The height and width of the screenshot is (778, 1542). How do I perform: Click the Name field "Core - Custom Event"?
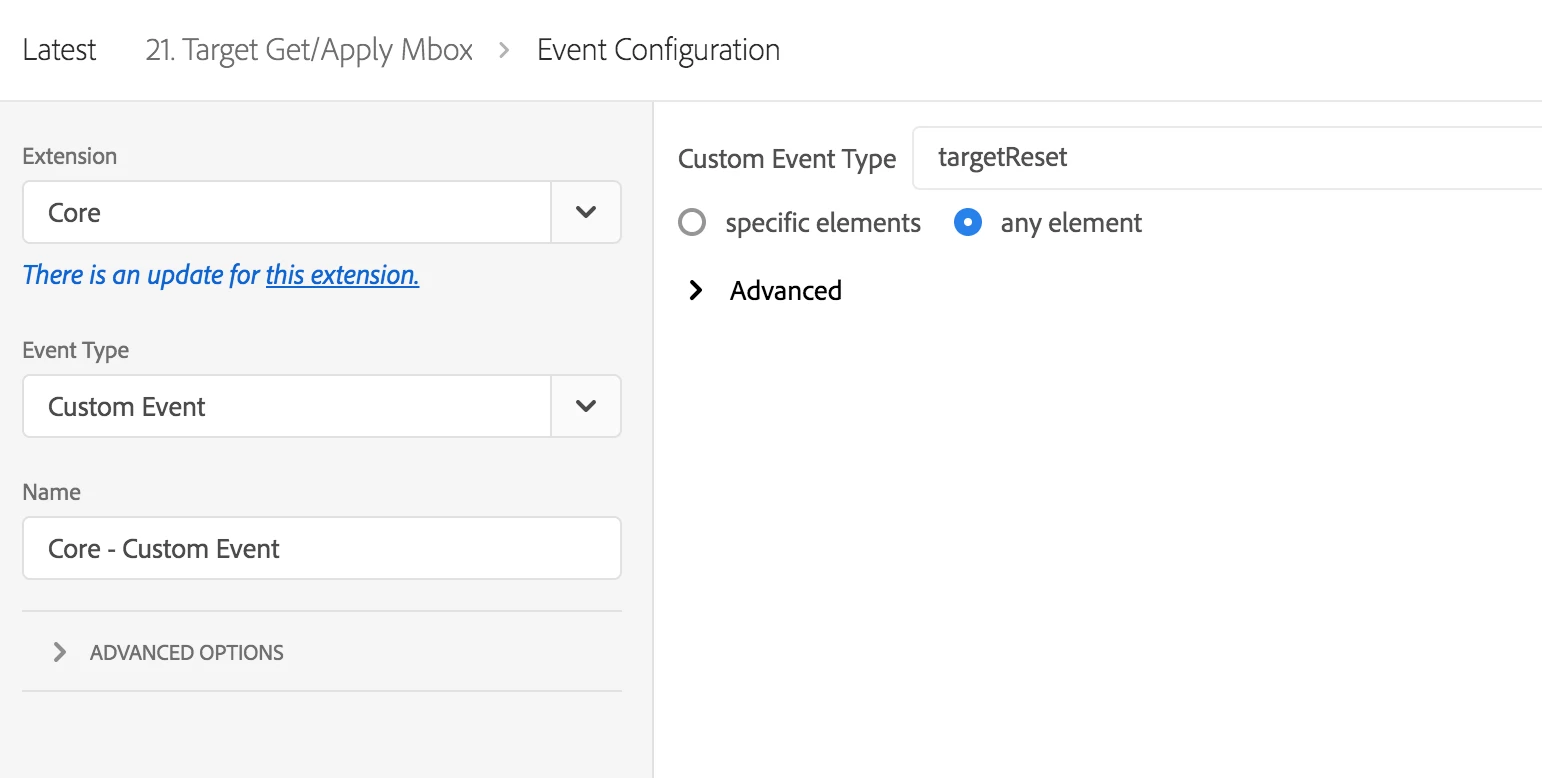[321, 548]
